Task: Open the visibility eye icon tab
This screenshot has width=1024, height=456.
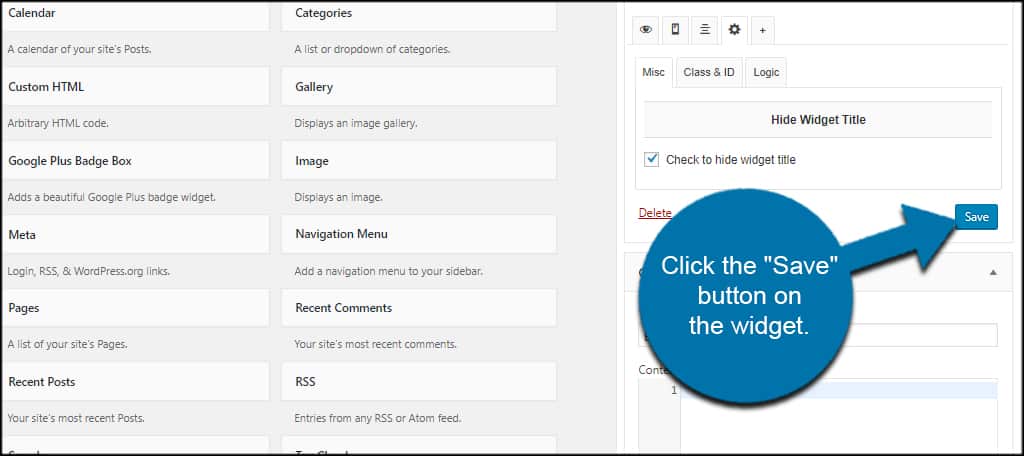Action: tap(646, 30)
